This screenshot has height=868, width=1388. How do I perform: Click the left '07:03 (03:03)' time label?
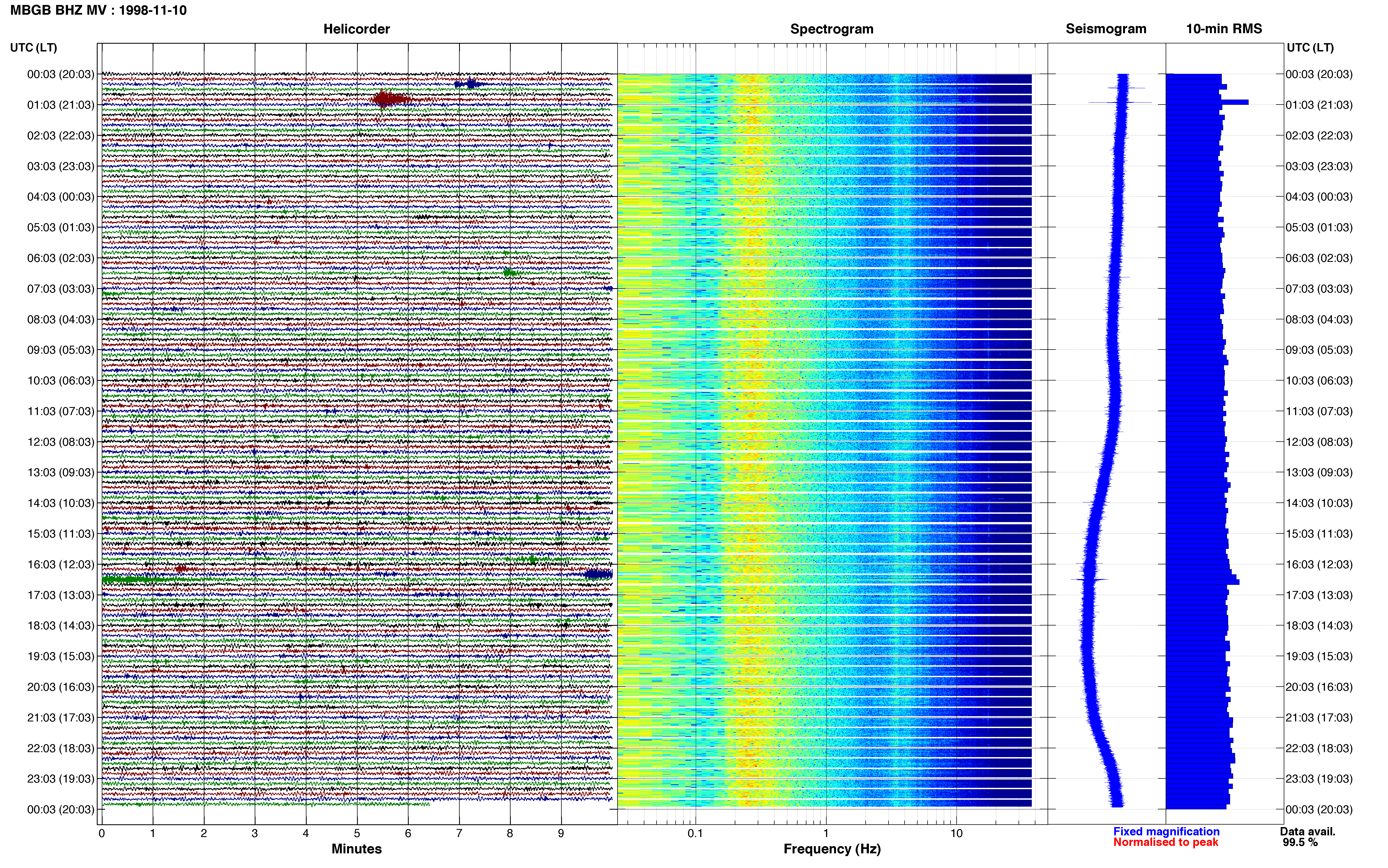point(61,289)
